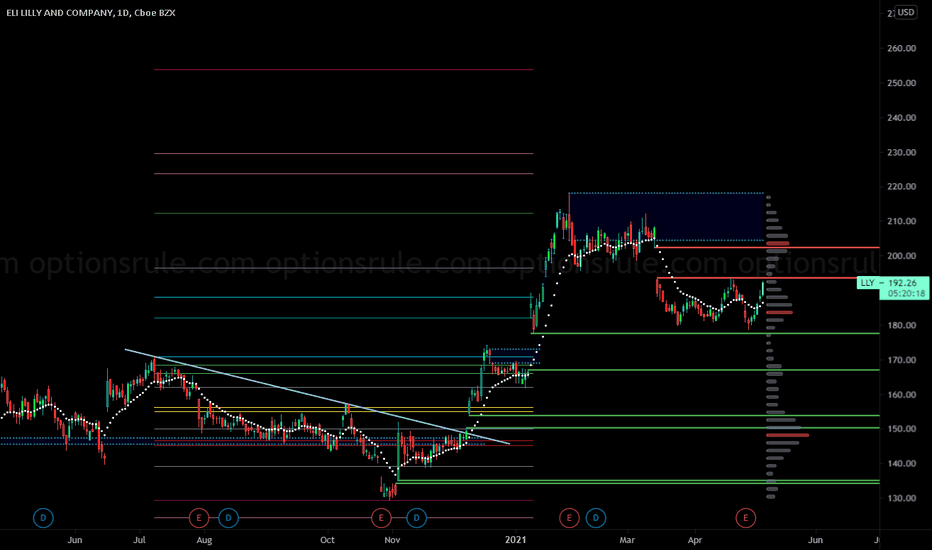Click the 220.00 price axis label
Image resolution: width=932 pixels, height=550 pixels.
(902, 187)
